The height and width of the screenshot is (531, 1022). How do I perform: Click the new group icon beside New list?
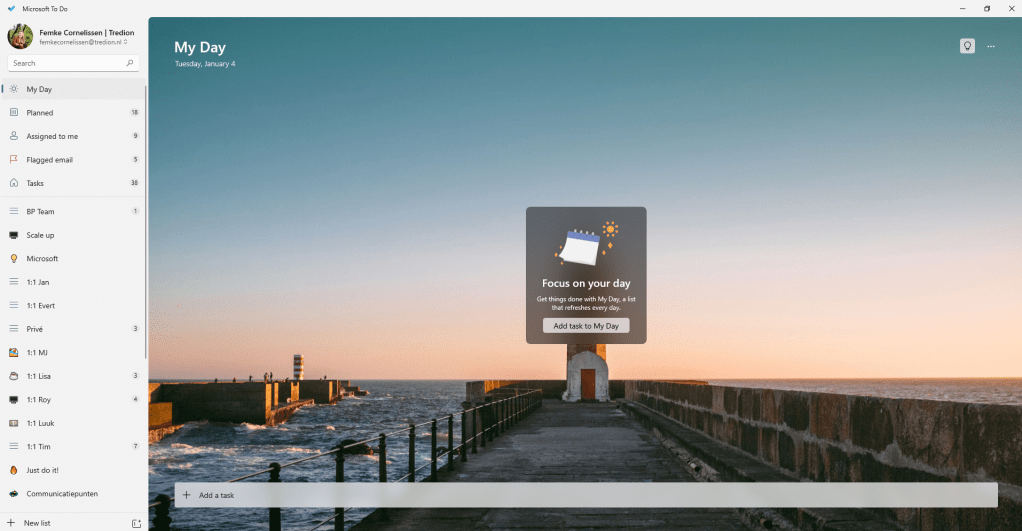tap(136, 523)
